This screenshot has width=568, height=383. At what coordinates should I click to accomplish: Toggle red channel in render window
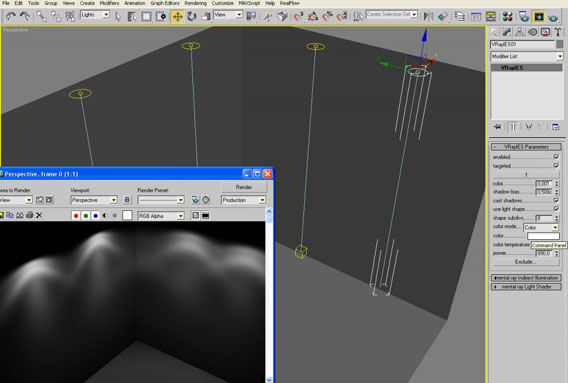(x=76, y=216)
